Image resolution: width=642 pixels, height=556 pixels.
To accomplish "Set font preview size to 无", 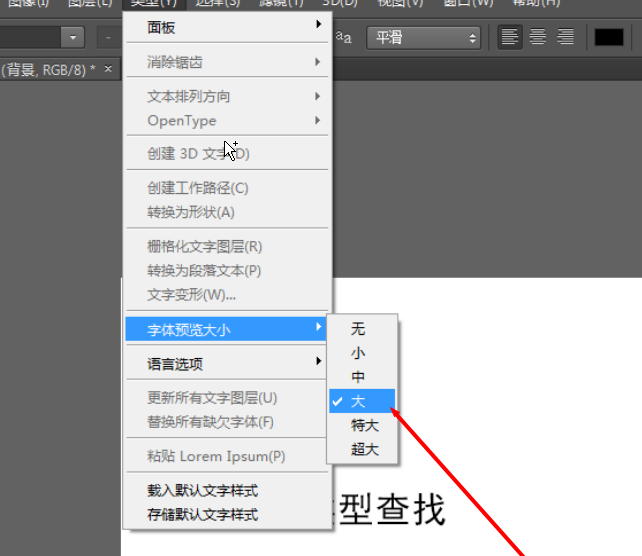I will tap(362, 329).
